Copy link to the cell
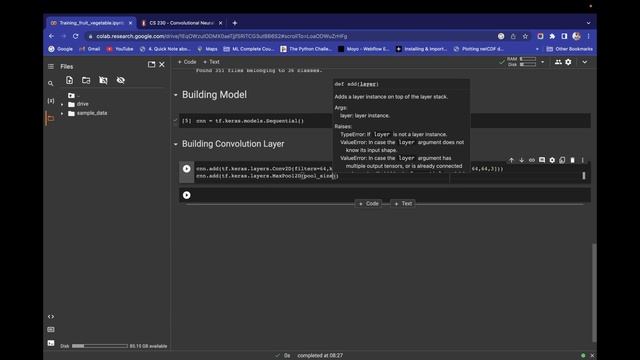Image resolution: width=640 pixels, height=360 pixels. point(532,160)
